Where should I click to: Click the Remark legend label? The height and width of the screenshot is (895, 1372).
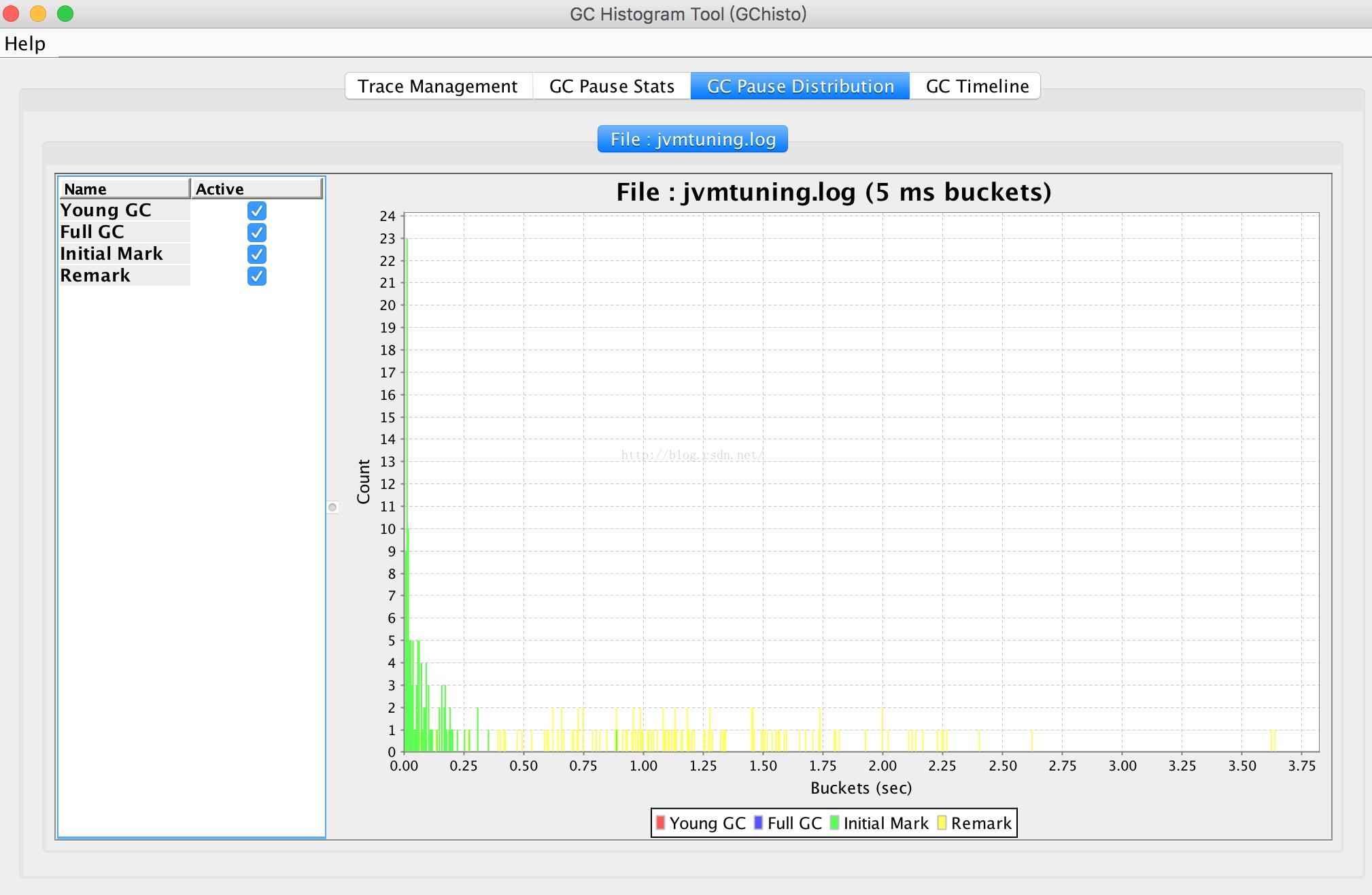click(x=981, y=824)
